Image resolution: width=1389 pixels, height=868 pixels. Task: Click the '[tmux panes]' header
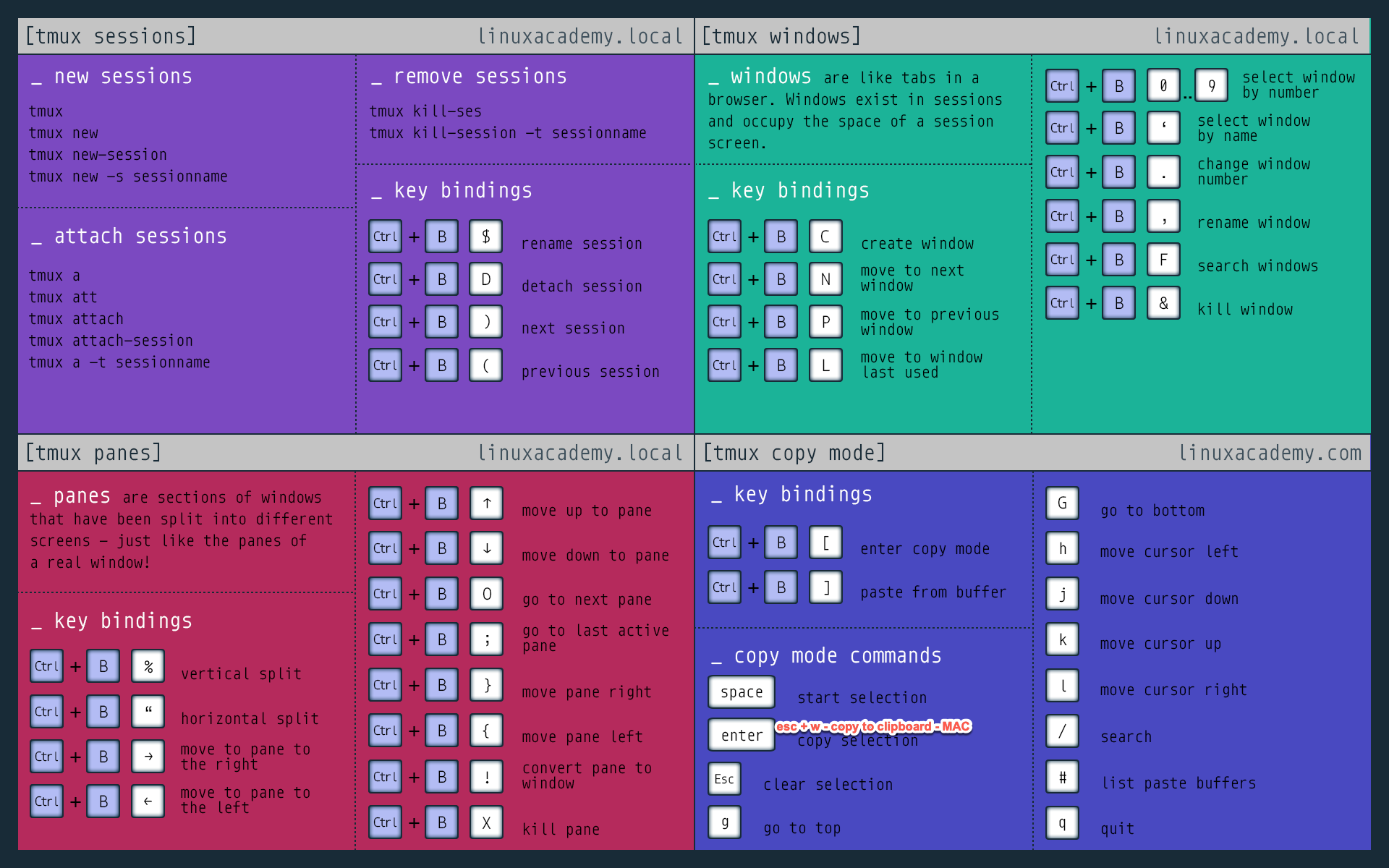[93, 453]
